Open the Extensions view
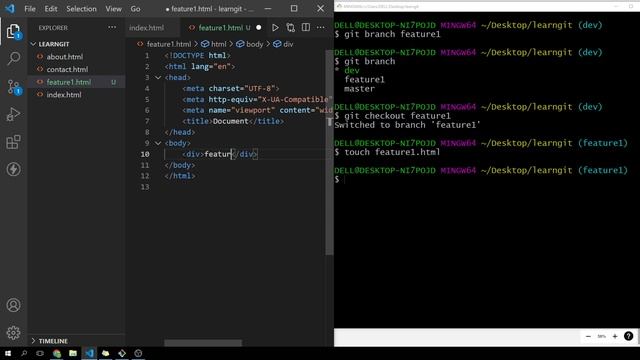640x360 pixels. pos(13,142)
